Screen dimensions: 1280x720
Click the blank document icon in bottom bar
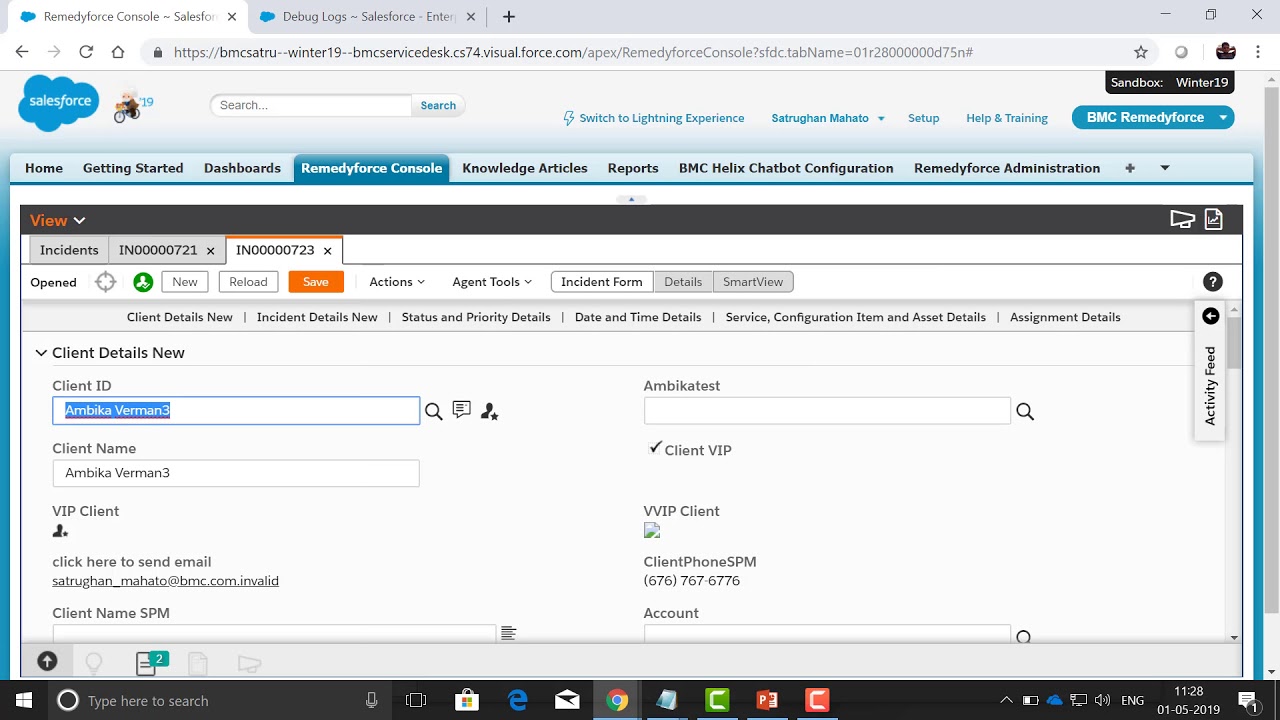tap(198, 663)
